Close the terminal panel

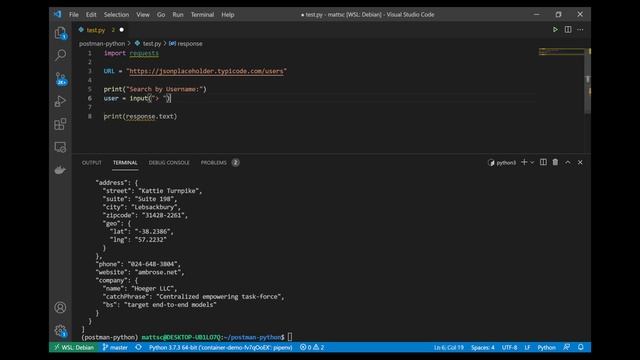click(x=580, y=162)
